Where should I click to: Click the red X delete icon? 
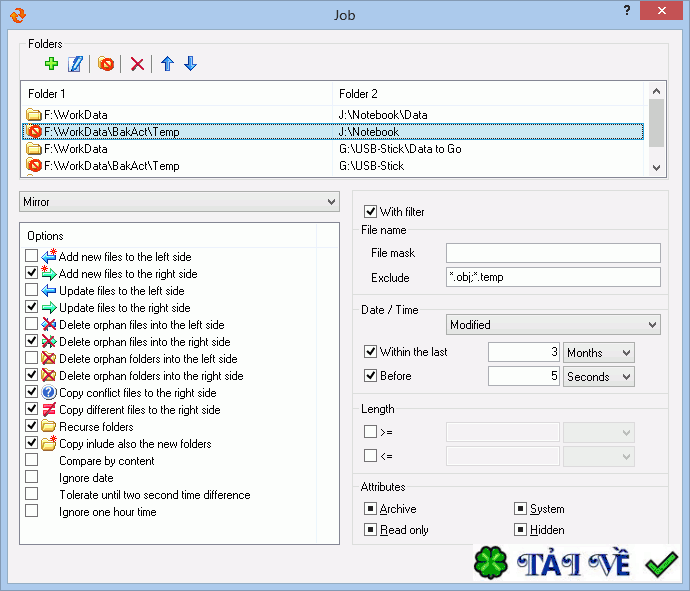[138, 64]
